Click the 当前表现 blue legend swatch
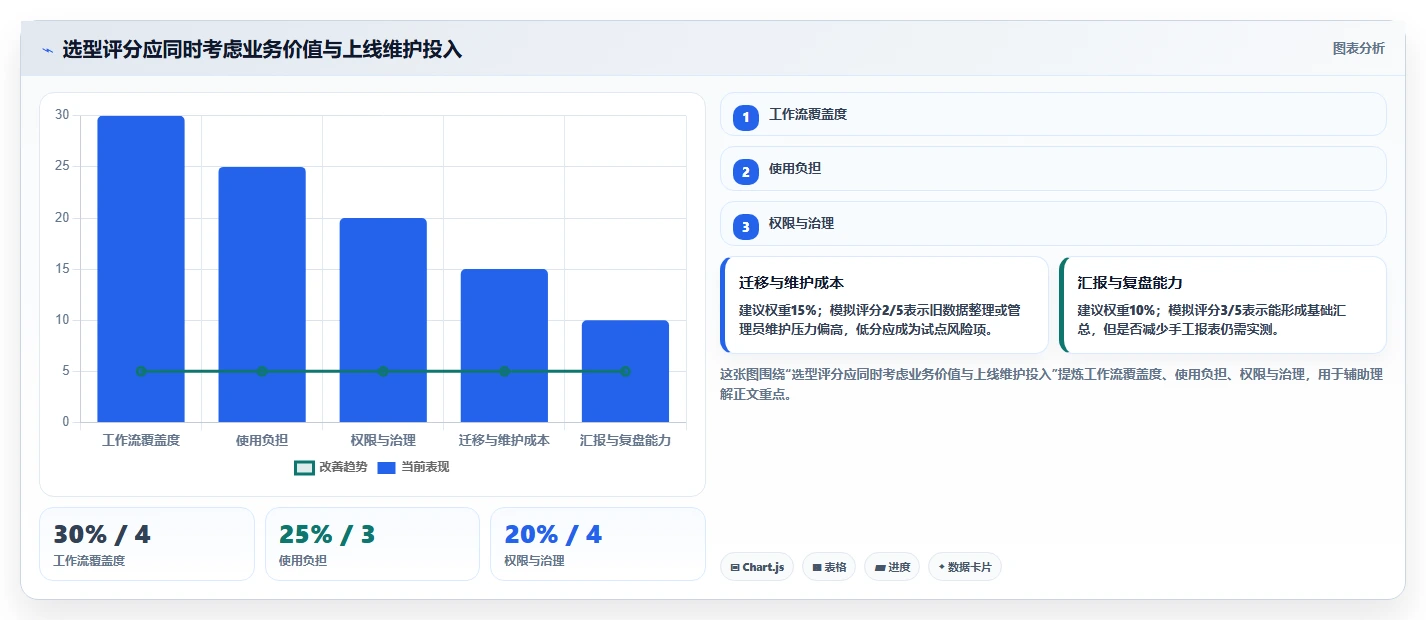This screenshot has height=620, width=1426. 387,467
